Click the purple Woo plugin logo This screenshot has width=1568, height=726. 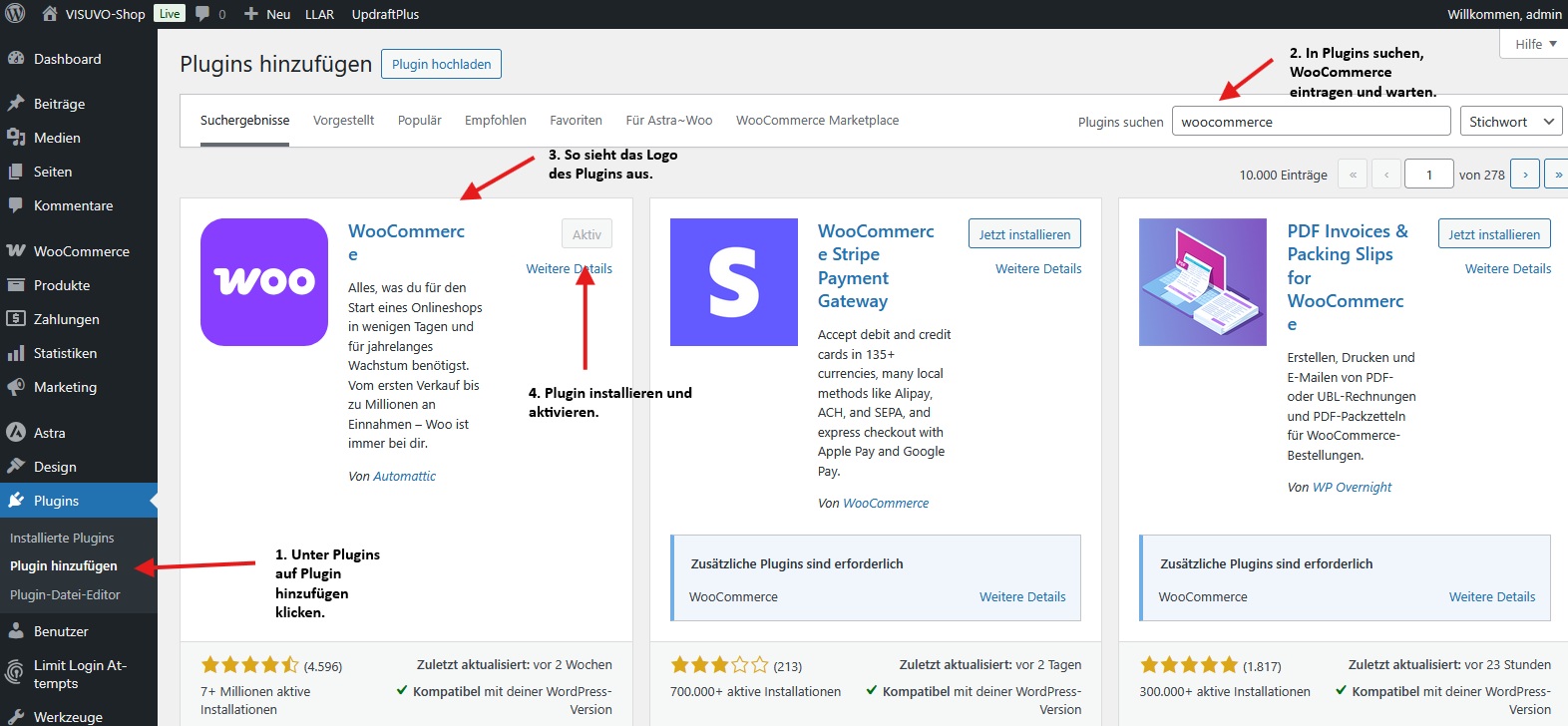coord(264,282)
